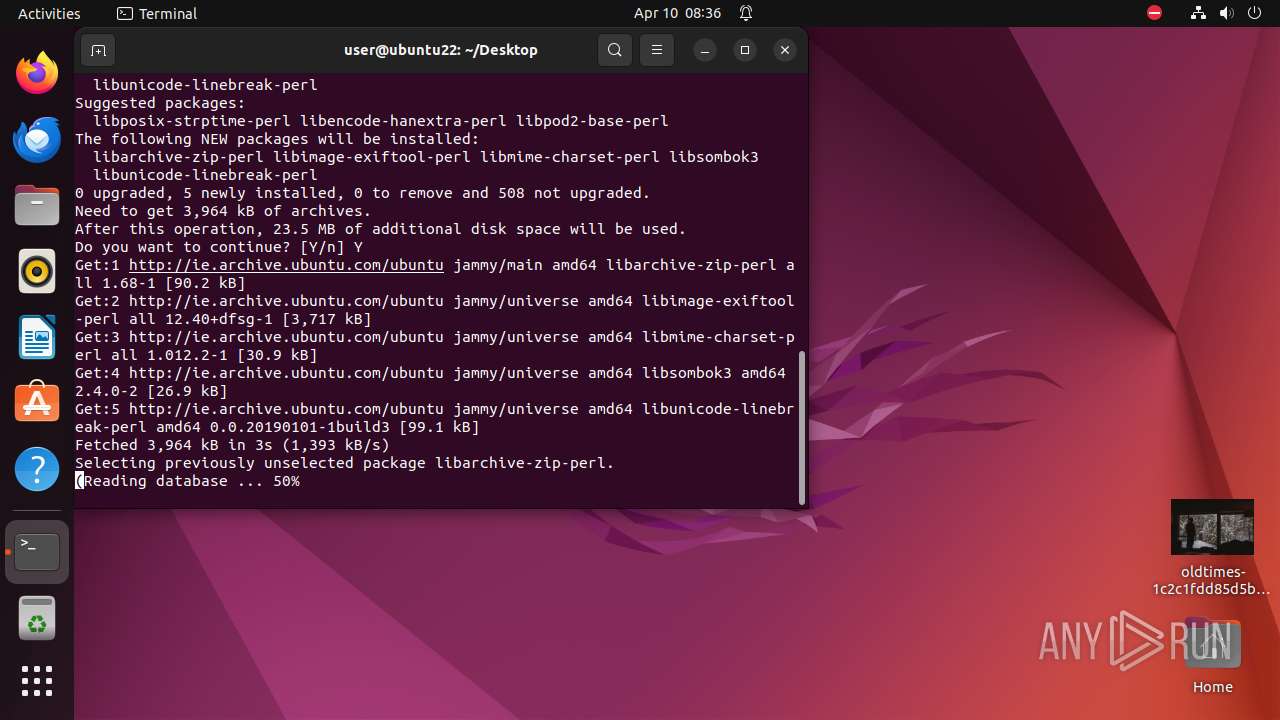Open Firefox from the dock
Image resolution: width=1280 pixels, height=720 pixels.
click(37, 73)
